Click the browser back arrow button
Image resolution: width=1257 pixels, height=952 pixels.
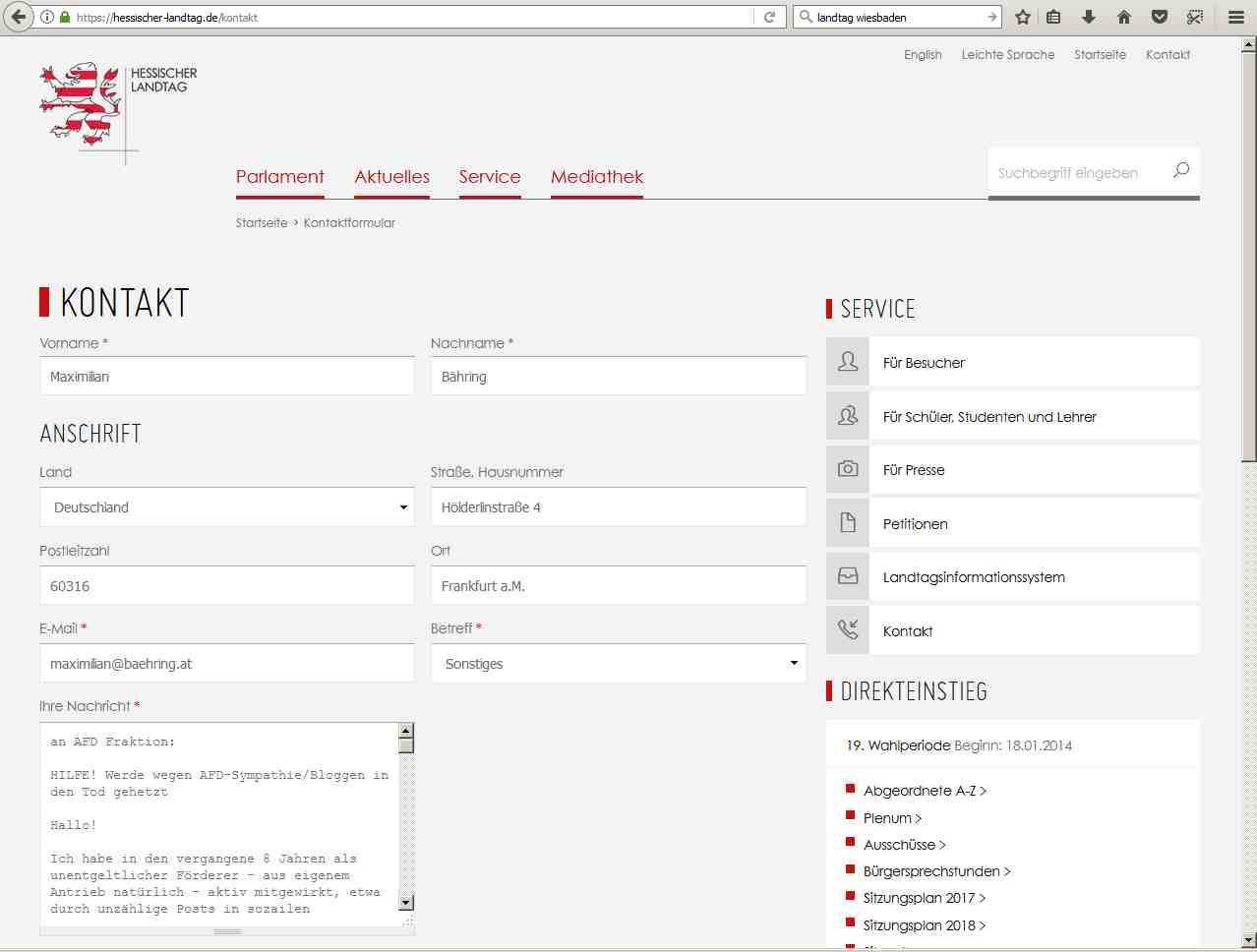coord(18,17)
